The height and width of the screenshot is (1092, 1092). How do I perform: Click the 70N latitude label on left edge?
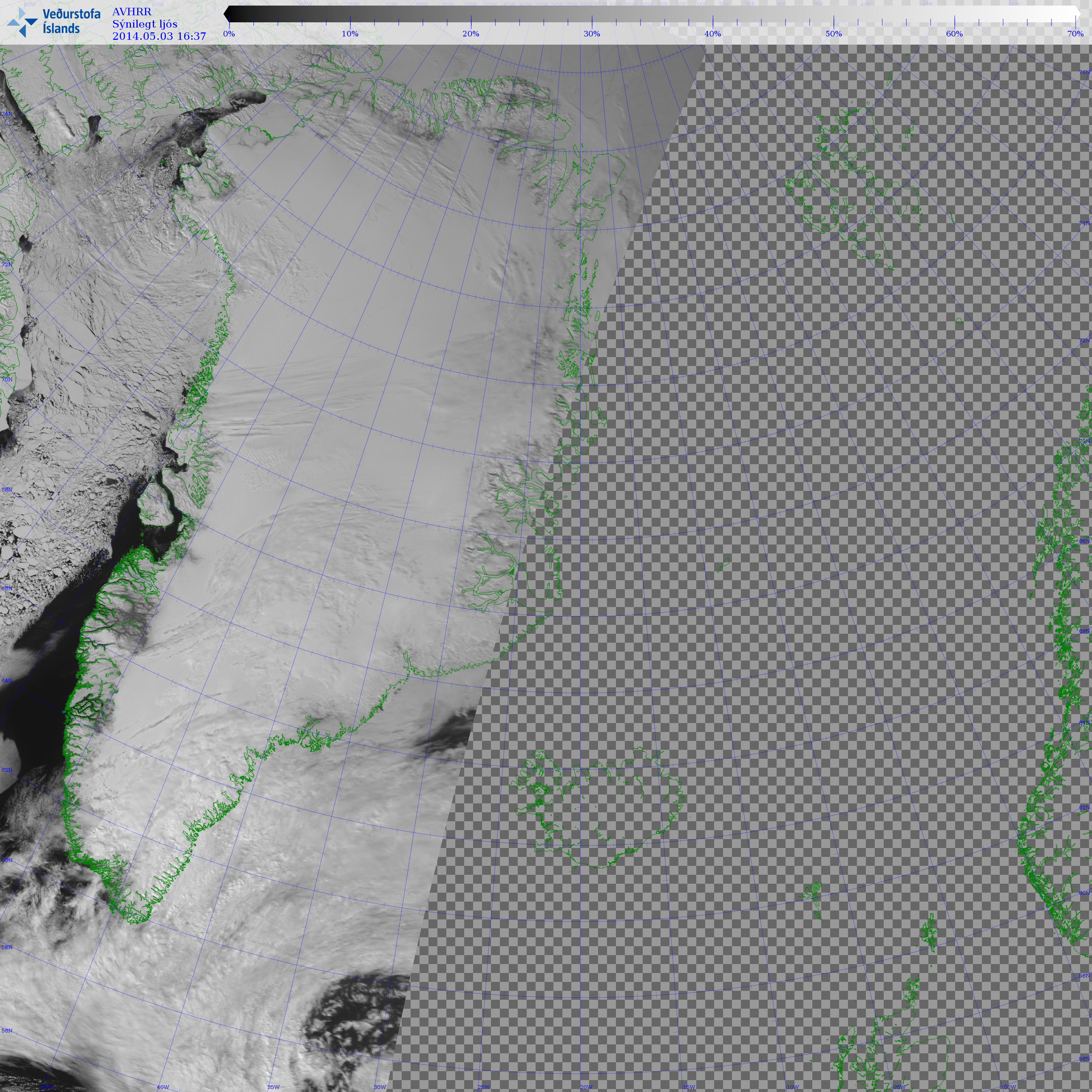[x=7, y=379]
